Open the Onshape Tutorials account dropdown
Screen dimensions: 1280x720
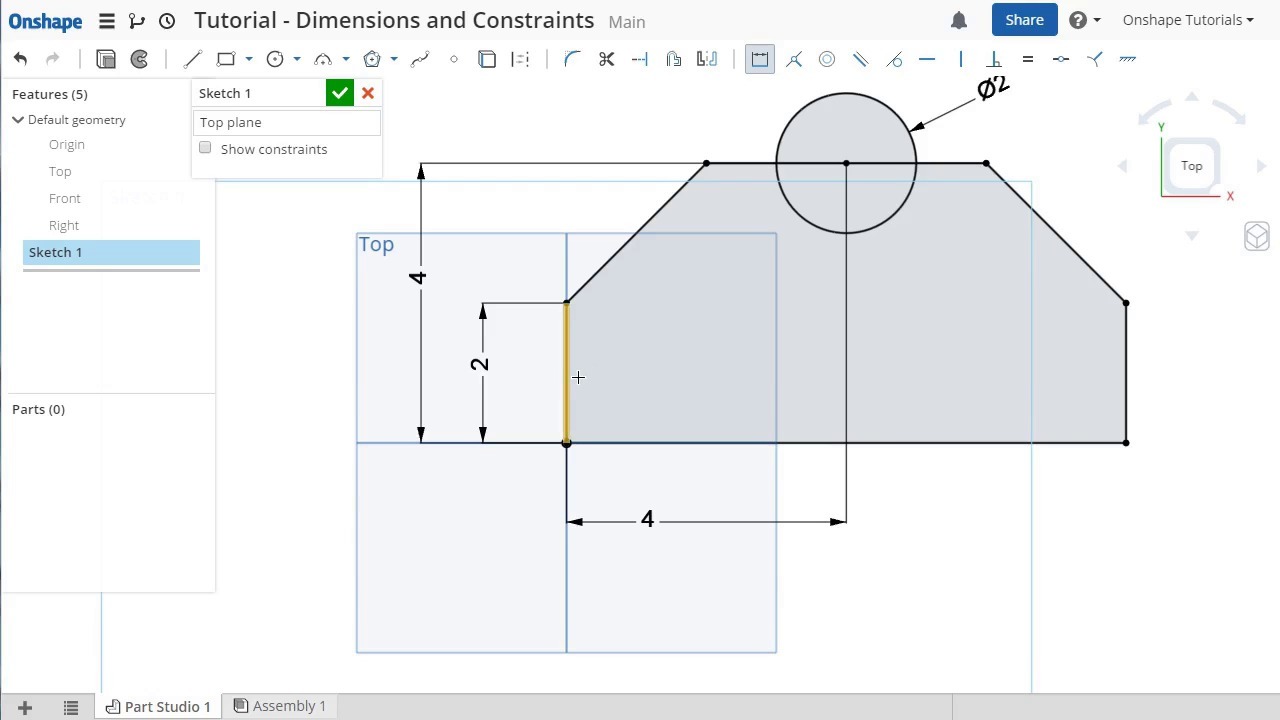pos(1187,20)
